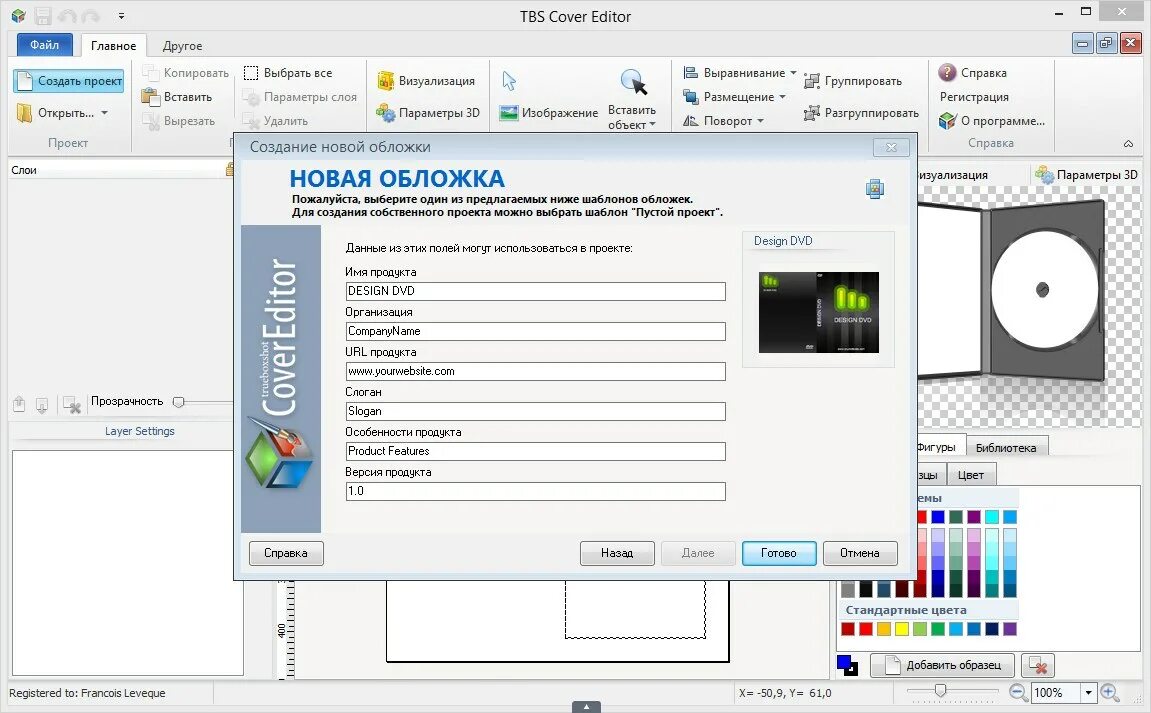1151x713 pixels.
Task: Click the dialog Справка button
Action: [x=286, y=553]
